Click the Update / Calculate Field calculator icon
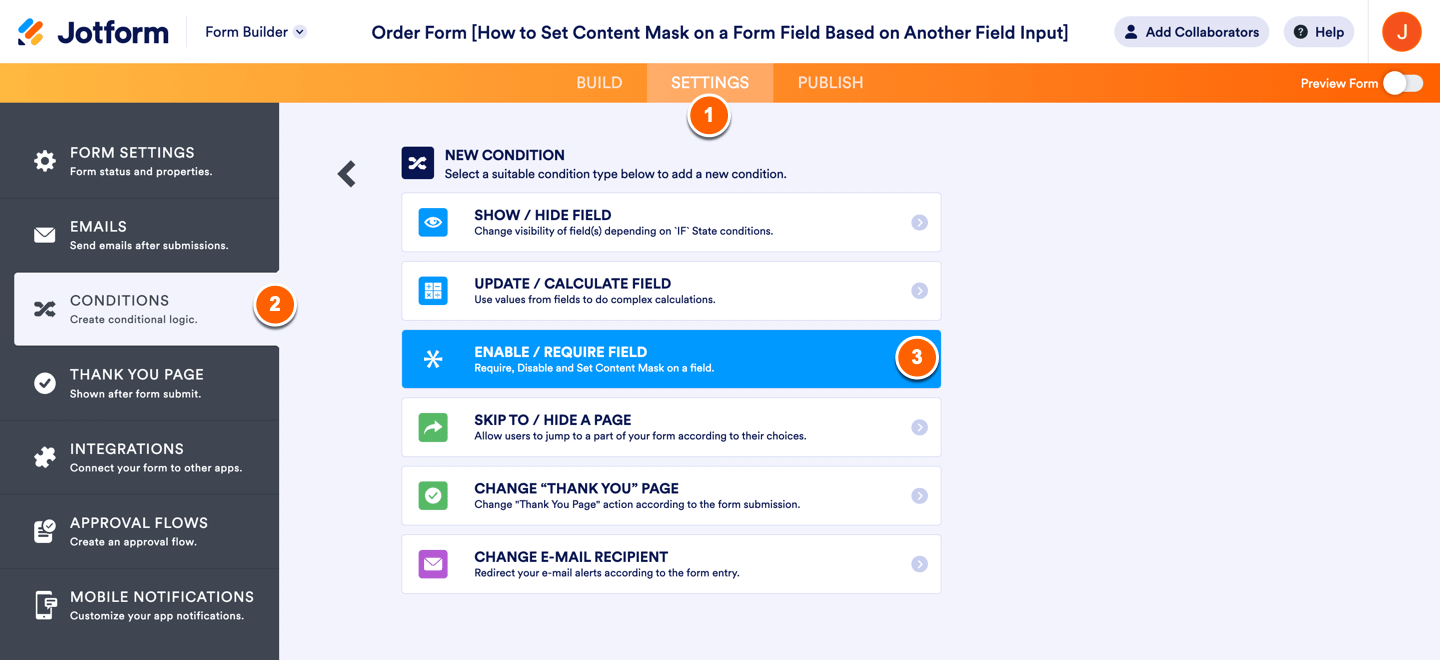 [433, 291]
